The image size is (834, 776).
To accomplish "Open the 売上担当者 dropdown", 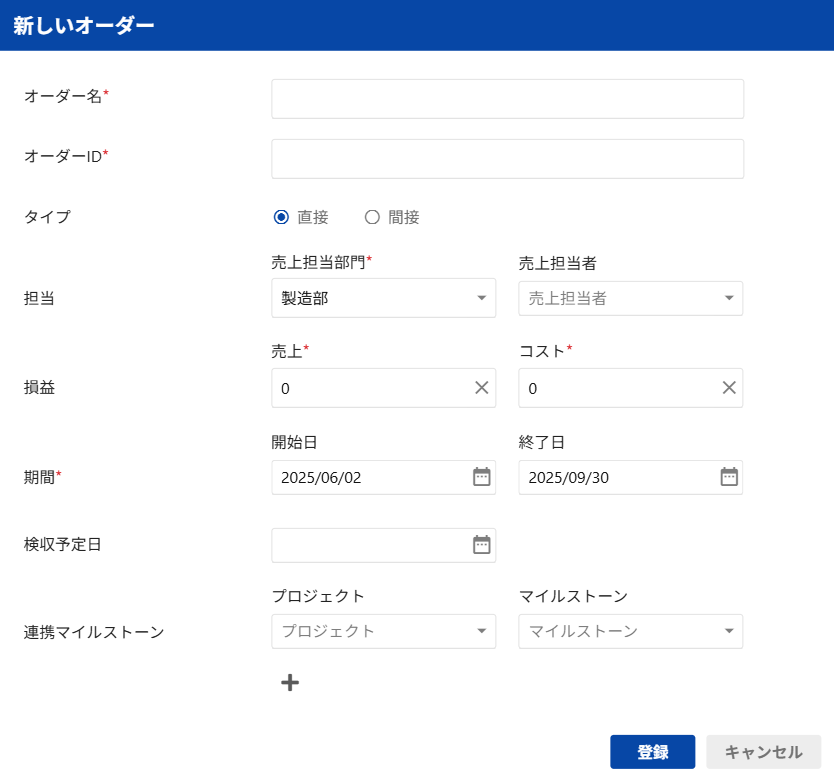I will click(630, 298).
